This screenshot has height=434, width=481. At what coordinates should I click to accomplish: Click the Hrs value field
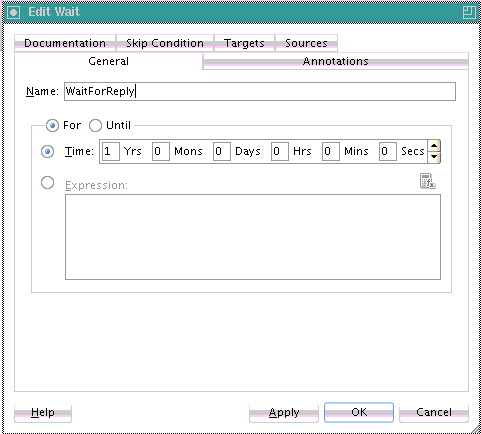click(x=280, y=151)
